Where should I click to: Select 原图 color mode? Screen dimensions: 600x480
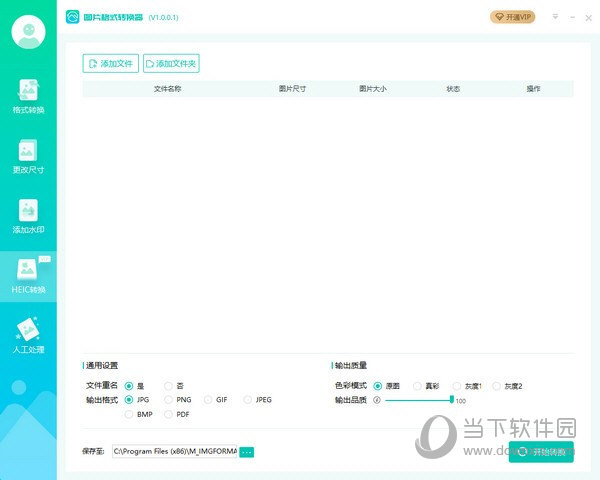(386, 386)
